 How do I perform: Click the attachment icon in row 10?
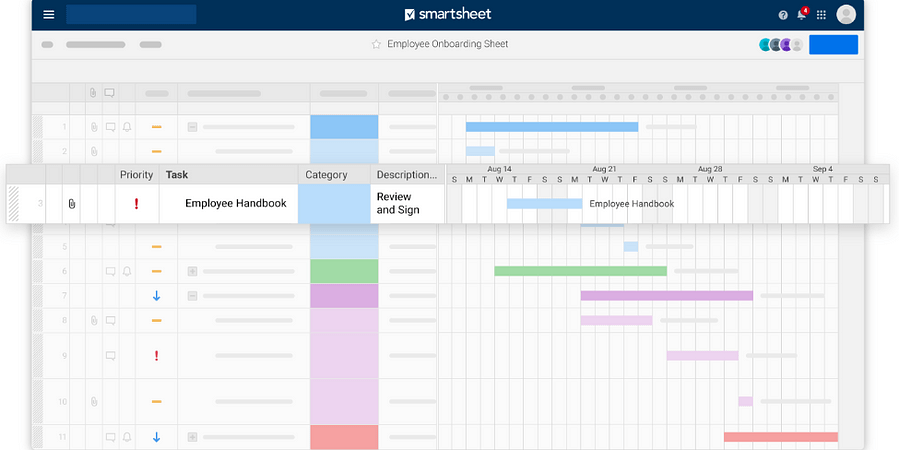94,402
